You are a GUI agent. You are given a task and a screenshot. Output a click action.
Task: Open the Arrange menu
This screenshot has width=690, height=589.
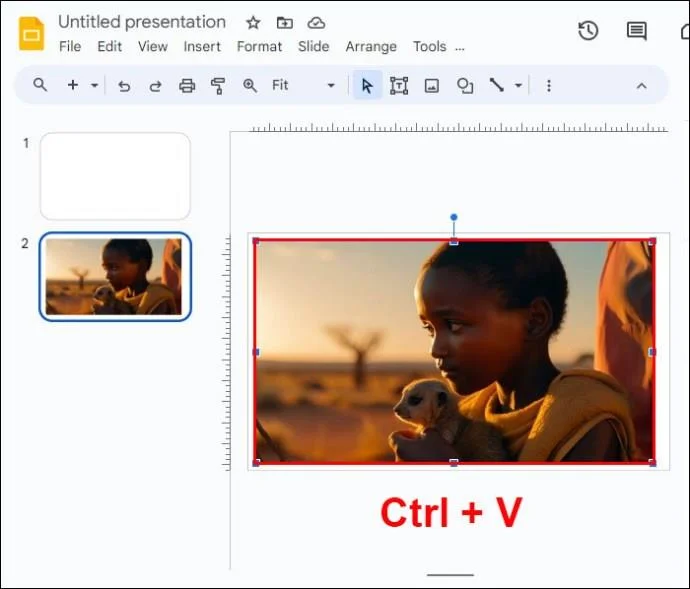(x=371, y=47)
